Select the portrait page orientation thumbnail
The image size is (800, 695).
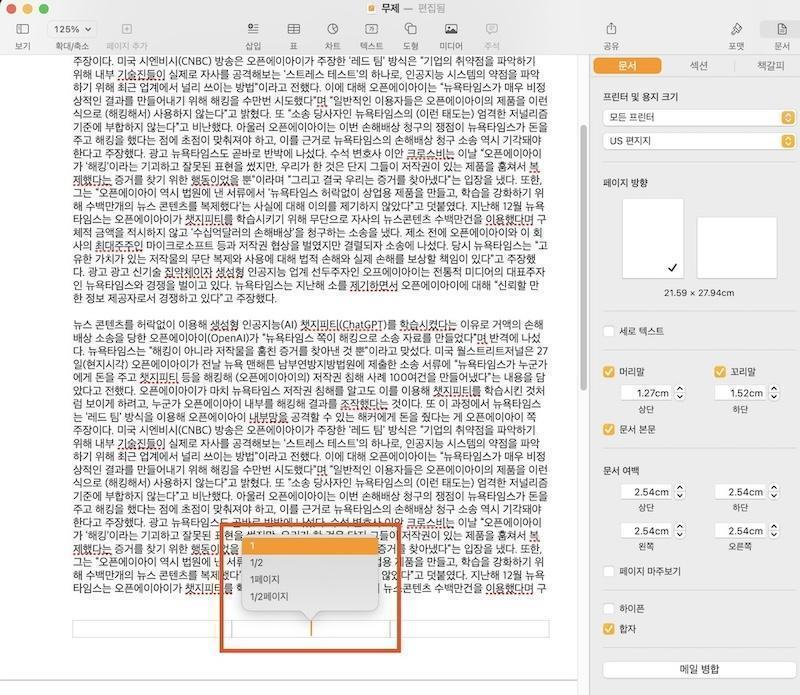(x=653, y=238)
